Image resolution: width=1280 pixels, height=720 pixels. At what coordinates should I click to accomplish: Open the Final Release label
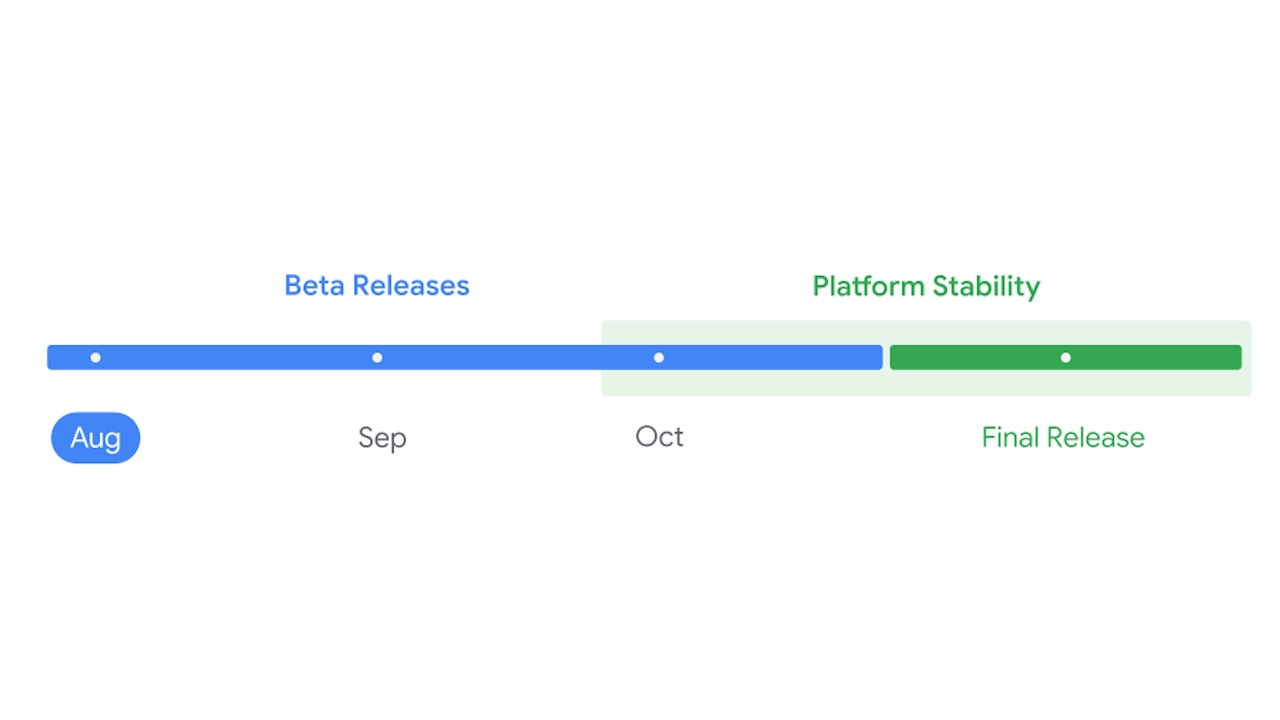pos(1063,437)
